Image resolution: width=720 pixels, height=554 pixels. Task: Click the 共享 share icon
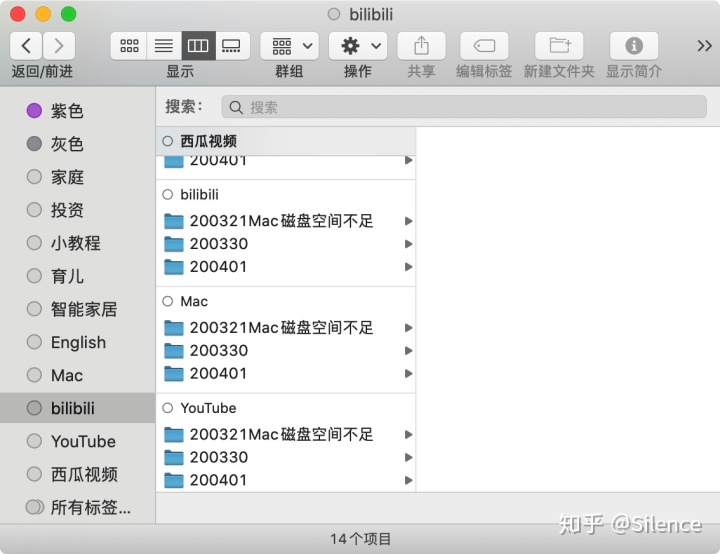click(x=422, y=45)
